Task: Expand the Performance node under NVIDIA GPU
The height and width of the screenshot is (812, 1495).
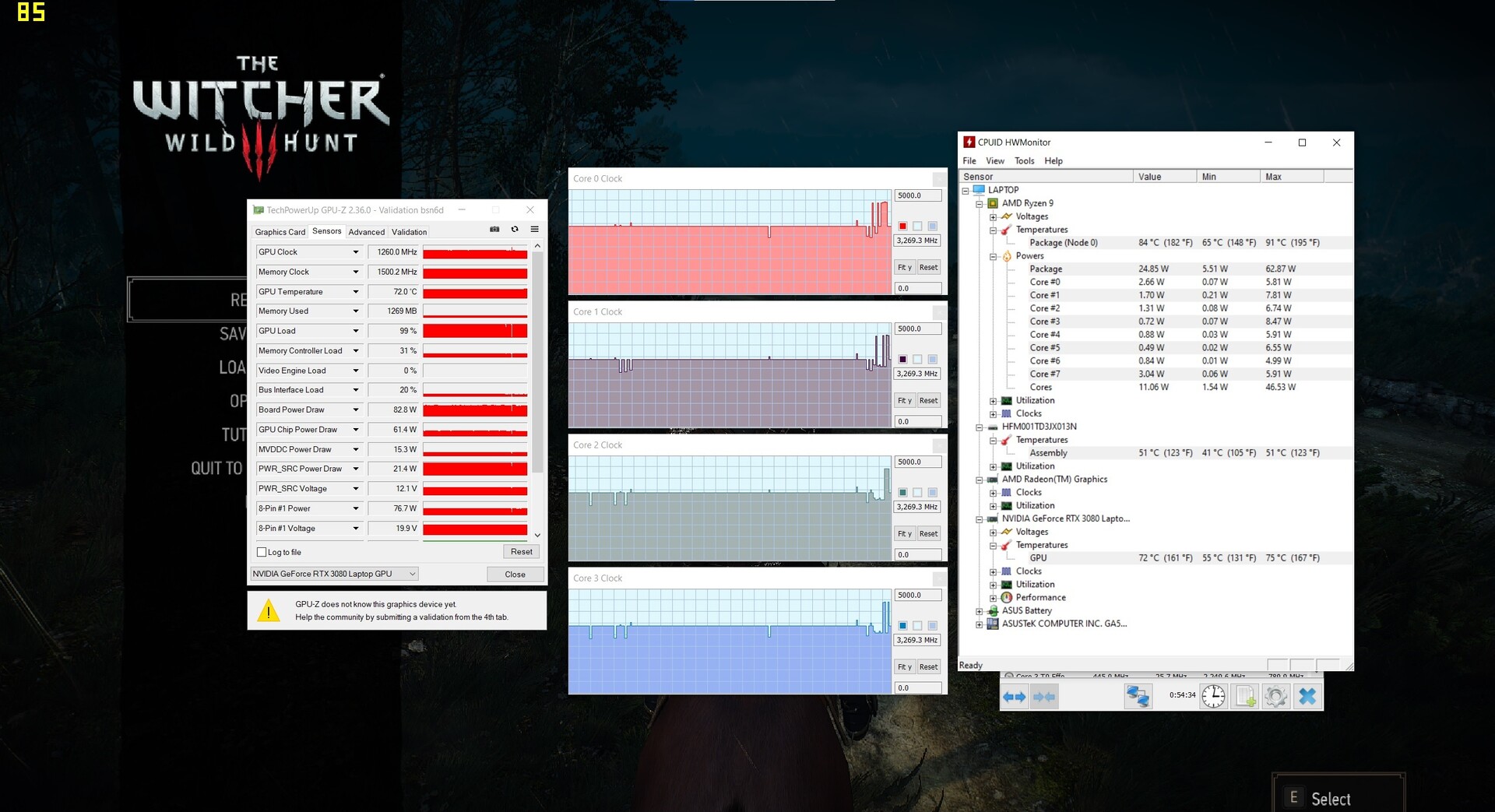Action: [x=994, y=598]
